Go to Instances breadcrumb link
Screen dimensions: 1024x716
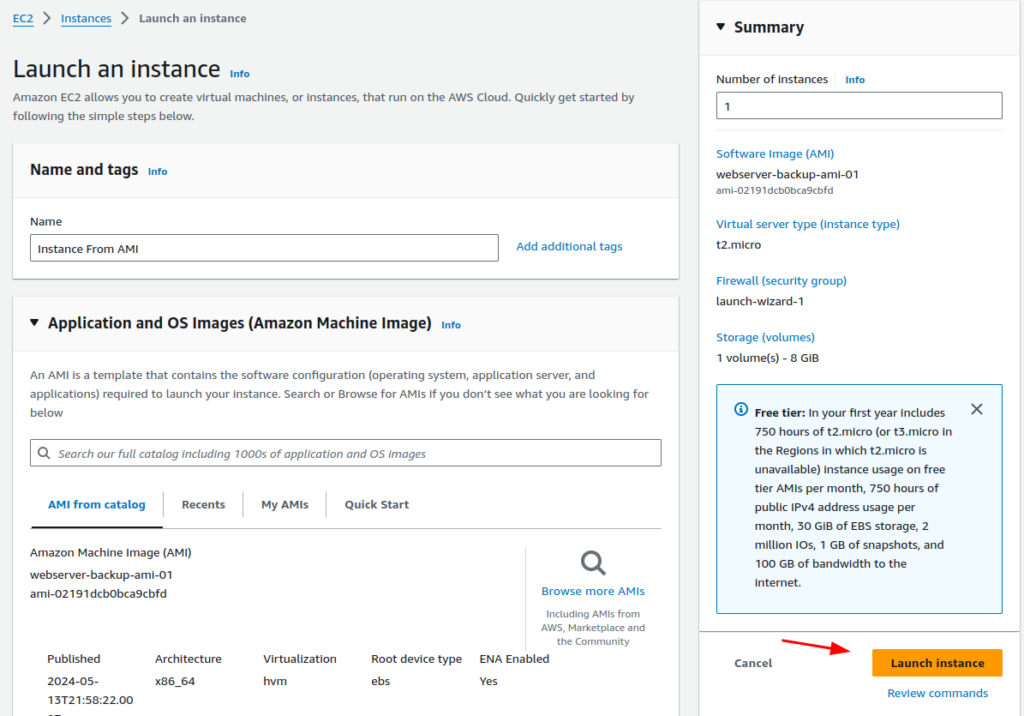(86, 18)
